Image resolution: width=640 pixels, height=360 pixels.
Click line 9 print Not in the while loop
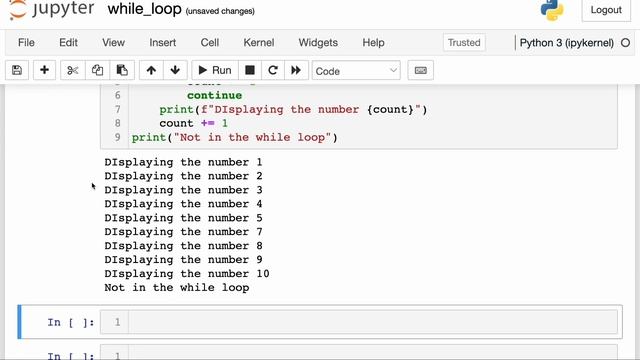point(235,137)
